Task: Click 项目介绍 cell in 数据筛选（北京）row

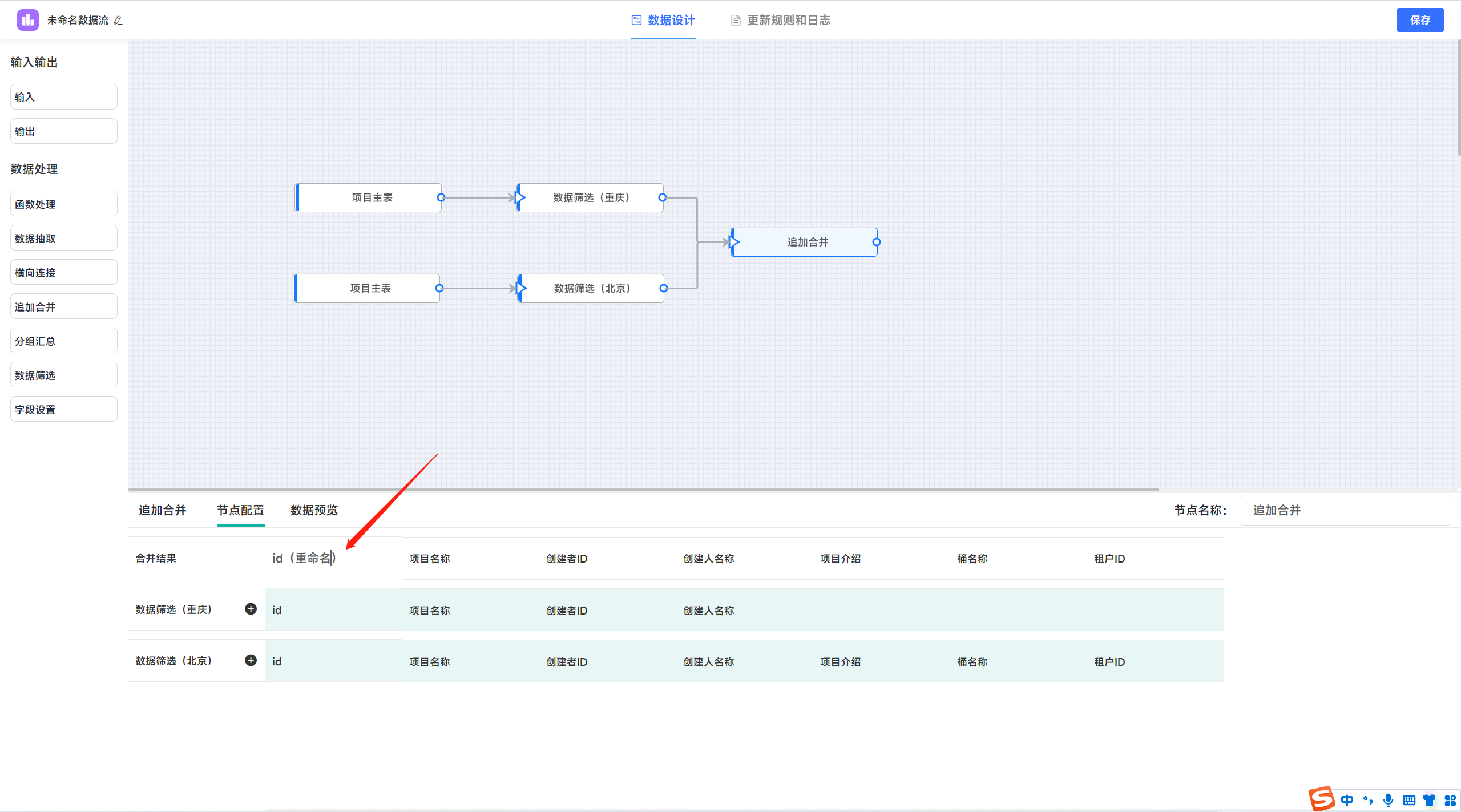Action: pos(881,661)
